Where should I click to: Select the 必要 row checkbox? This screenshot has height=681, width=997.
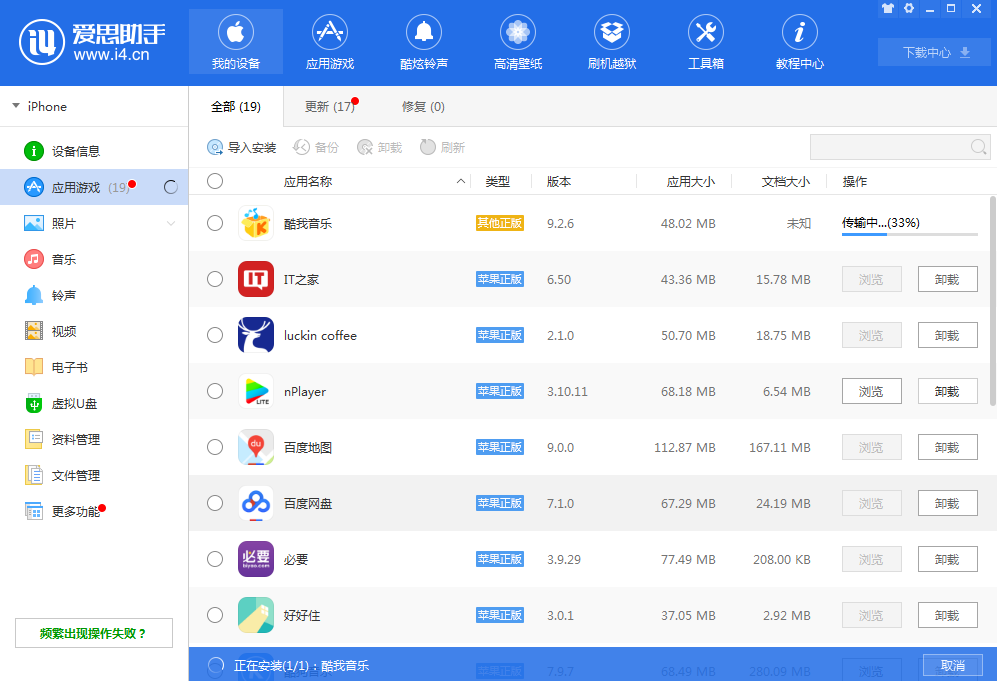point(215,559)
